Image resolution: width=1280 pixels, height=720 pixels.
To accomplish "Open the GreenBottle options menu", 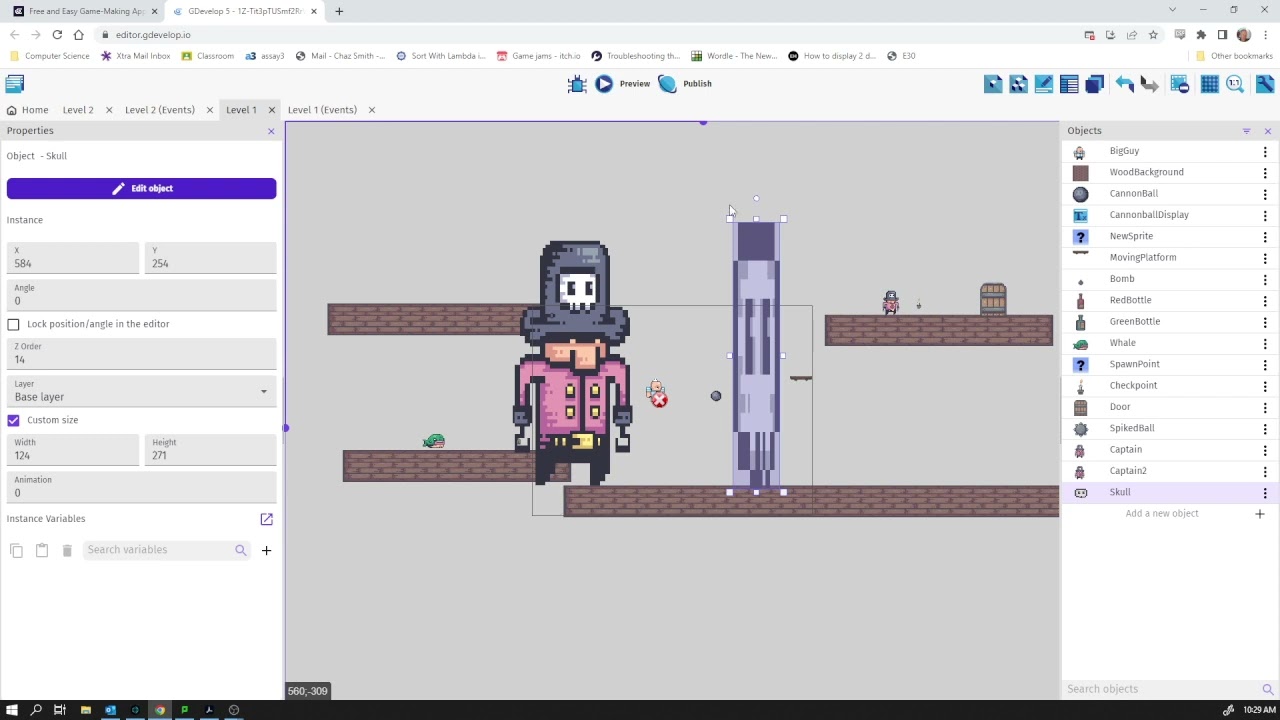I will point(1265,322).
